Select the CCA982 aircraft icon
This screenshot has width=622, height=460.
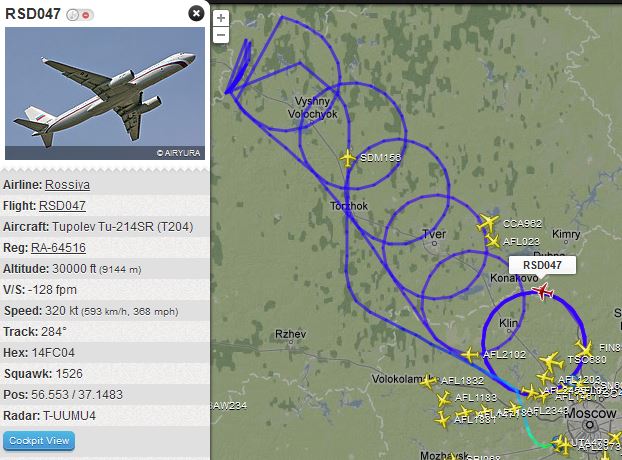(488, 223)
